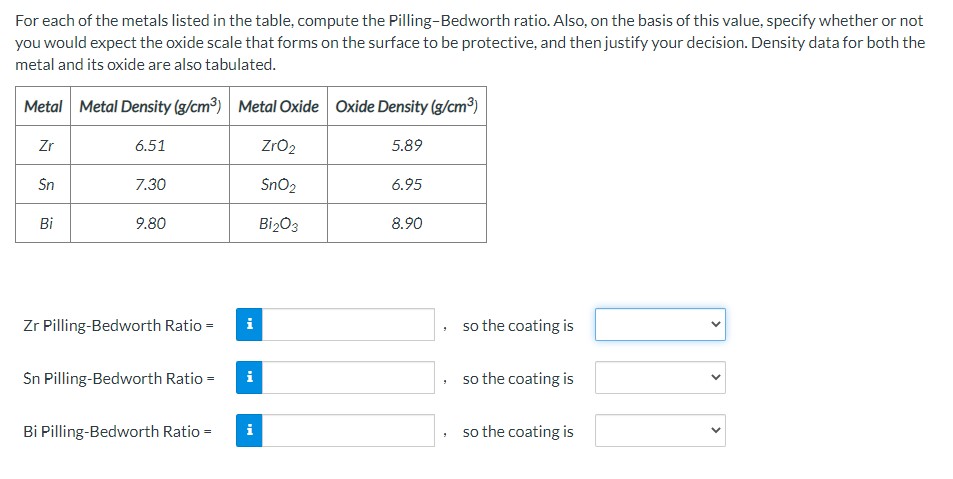
Task: Click the 8.90 oxide density value
Action: 407,224
